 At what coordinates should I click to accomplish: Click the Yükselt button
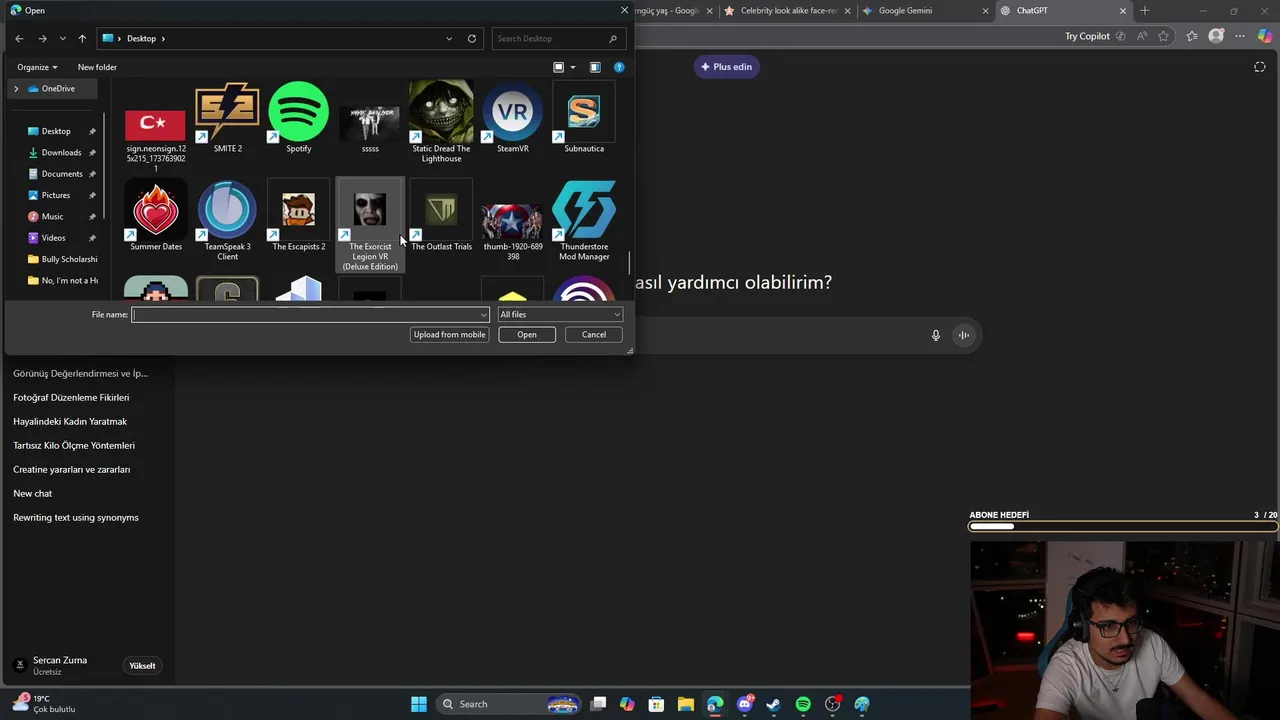[x=142, y=666]
